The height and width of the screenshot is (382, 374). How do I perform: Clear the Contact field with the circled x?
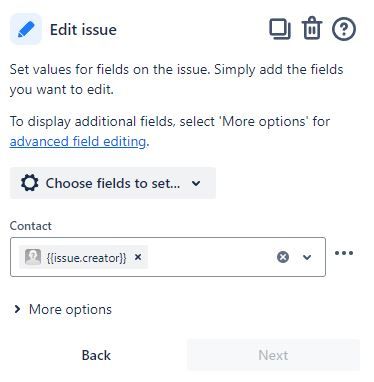(283, 257)
